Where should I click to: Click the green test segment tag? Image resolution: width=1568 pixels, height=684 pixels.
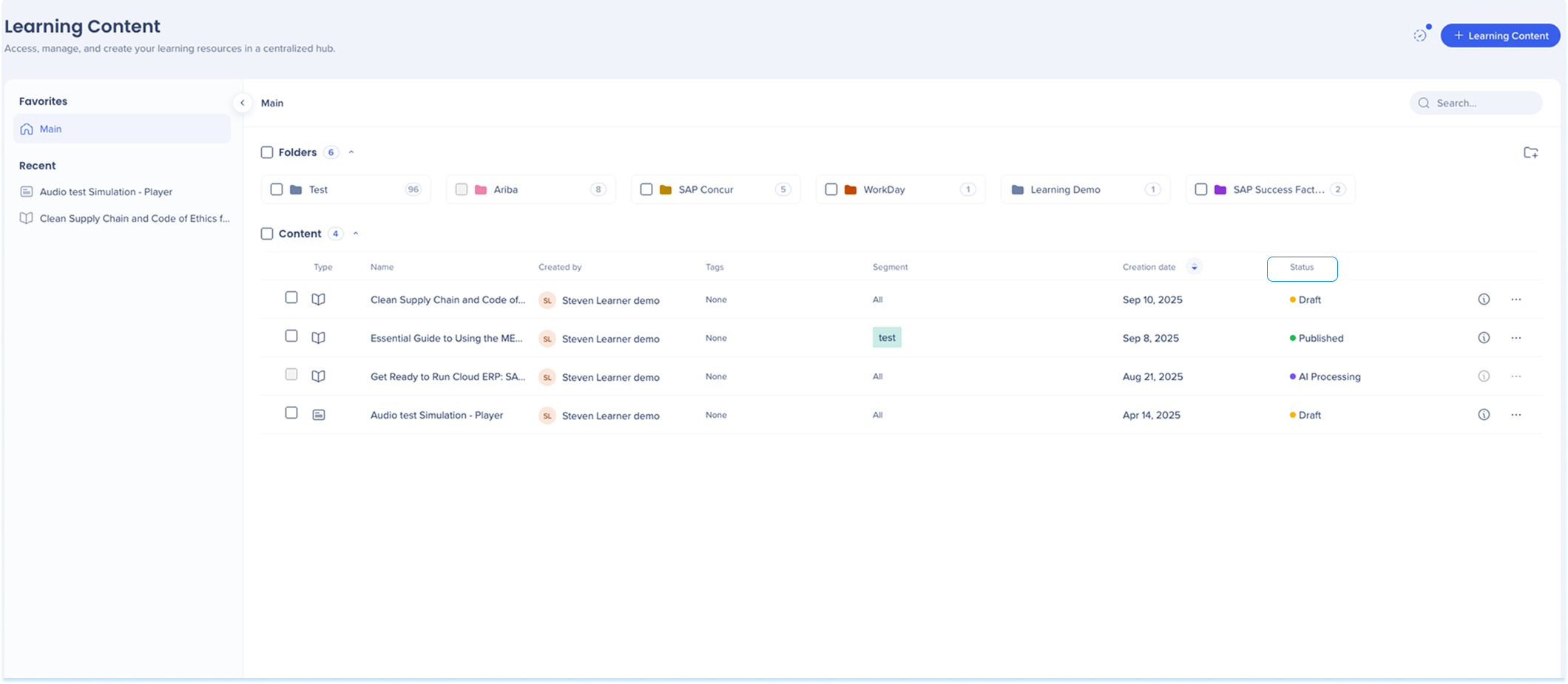[x=886, y=338]
